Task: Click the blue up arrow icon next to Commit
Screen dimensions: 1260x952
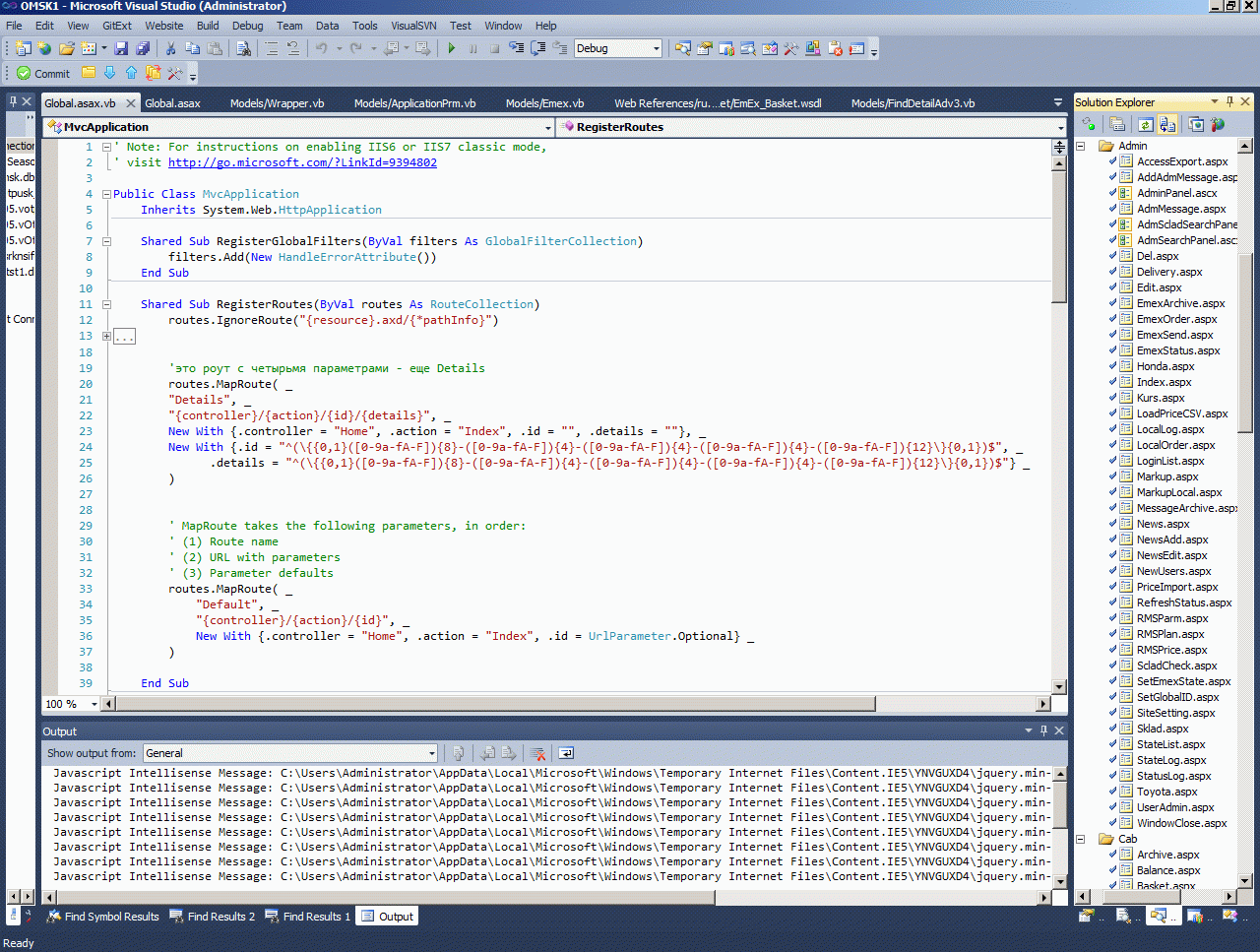Action: click(x=131, y=73)
